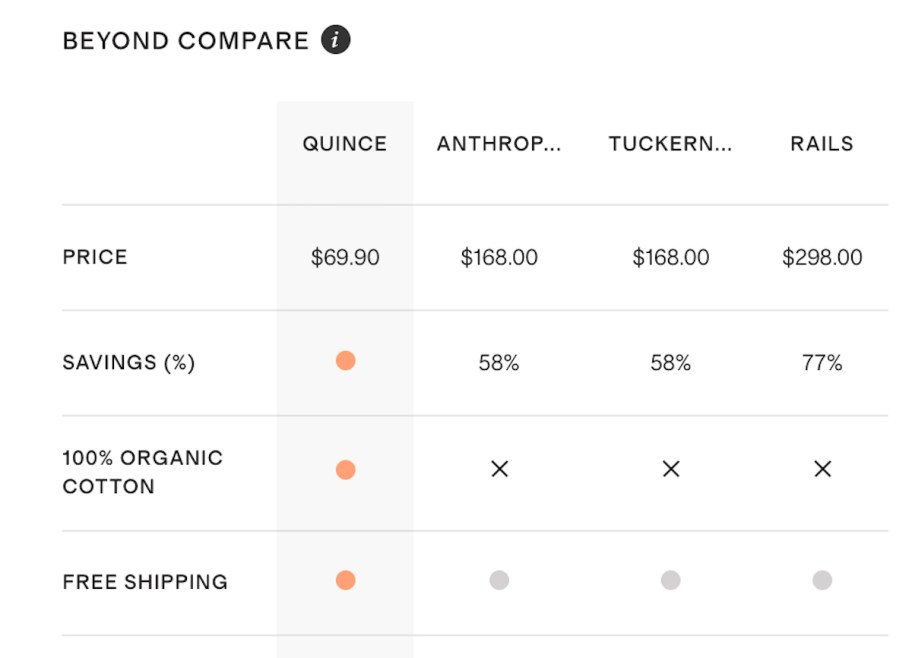The width and height of the screenshot is (912, 658).
Task: Click the X under ANTHROP for organic cotton
Action: coord(499,468)
